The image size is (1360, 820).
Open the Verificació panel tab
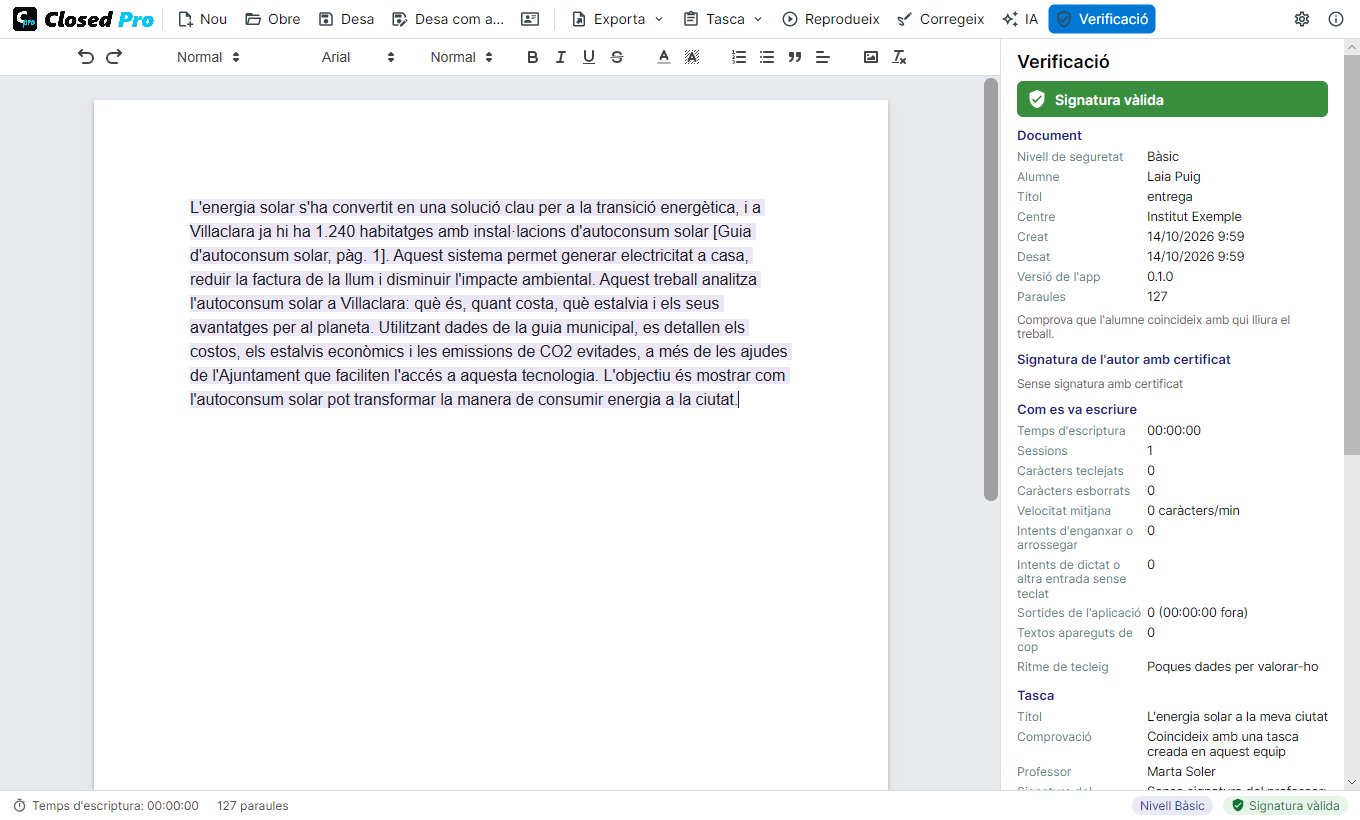[1102, 19]
